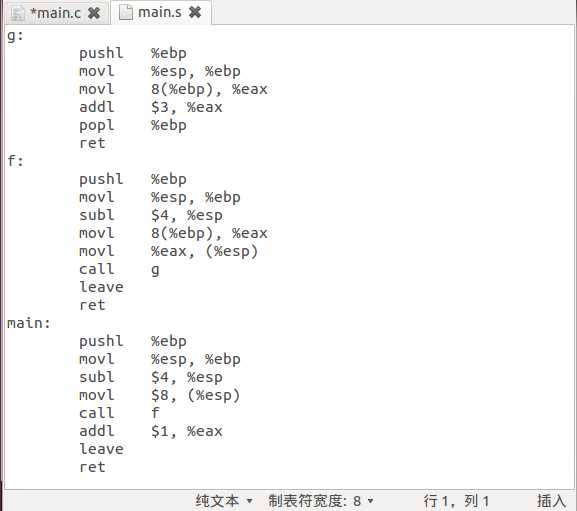Click pushl %ebp in function g
Viewport: 577px width, 511px height.
pyautogui.click(x=133, y=53)
